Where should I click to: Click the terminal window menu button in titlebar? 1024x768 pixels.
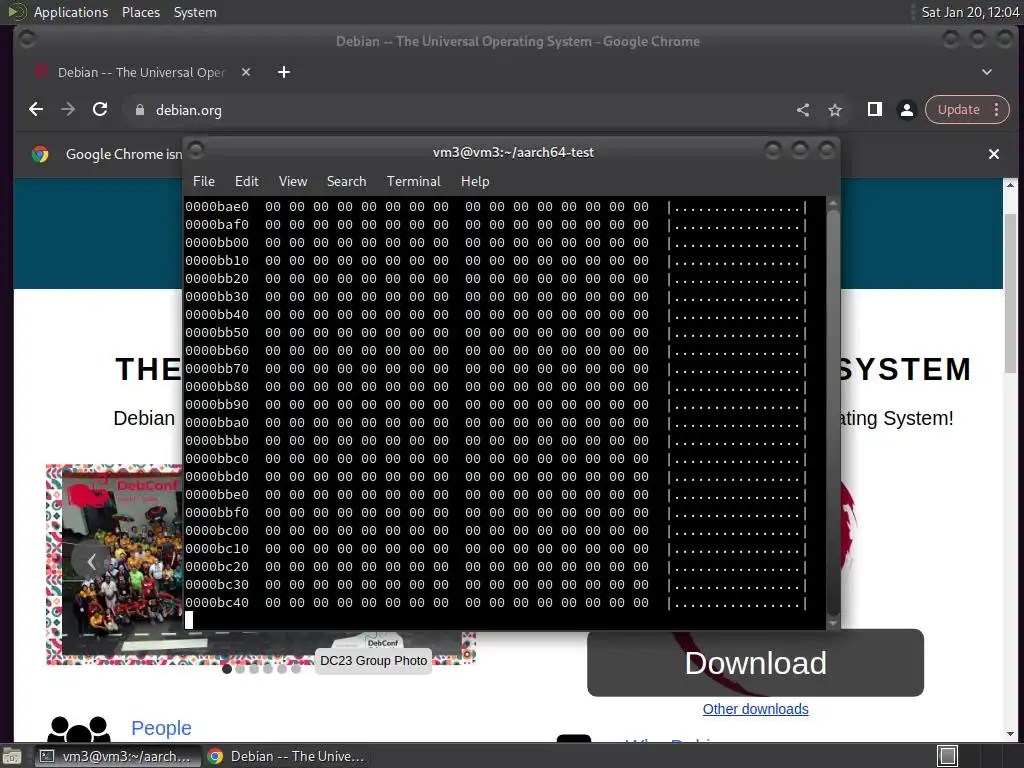pos(196,150)
